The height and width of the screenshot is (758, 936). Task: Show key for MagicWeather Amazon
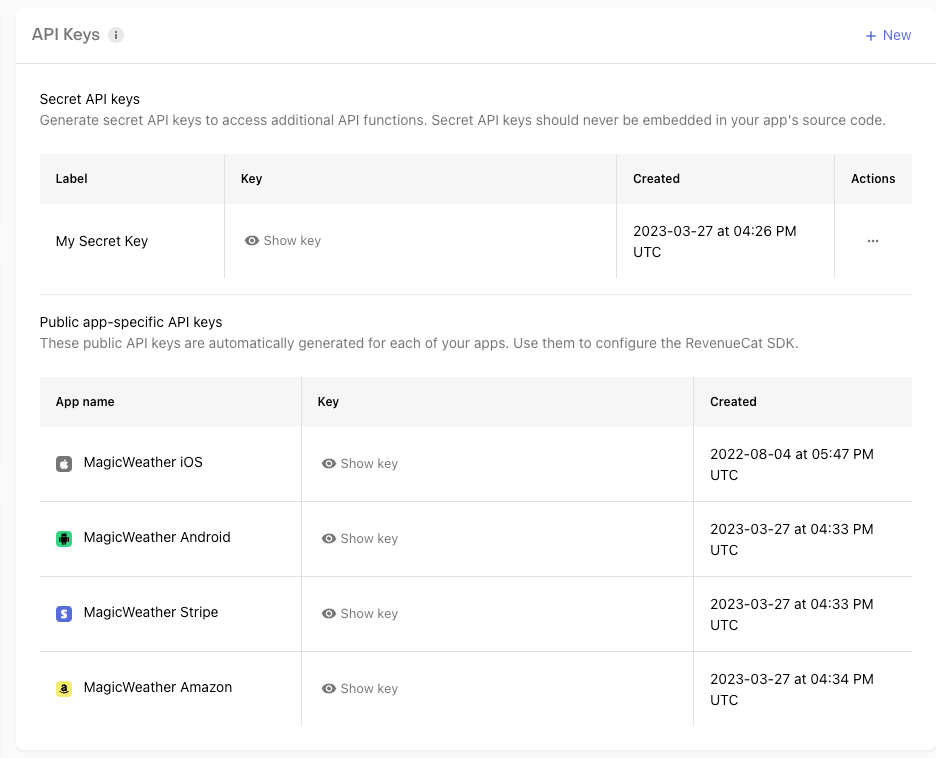pyautogui.click(x=360, y=689)
